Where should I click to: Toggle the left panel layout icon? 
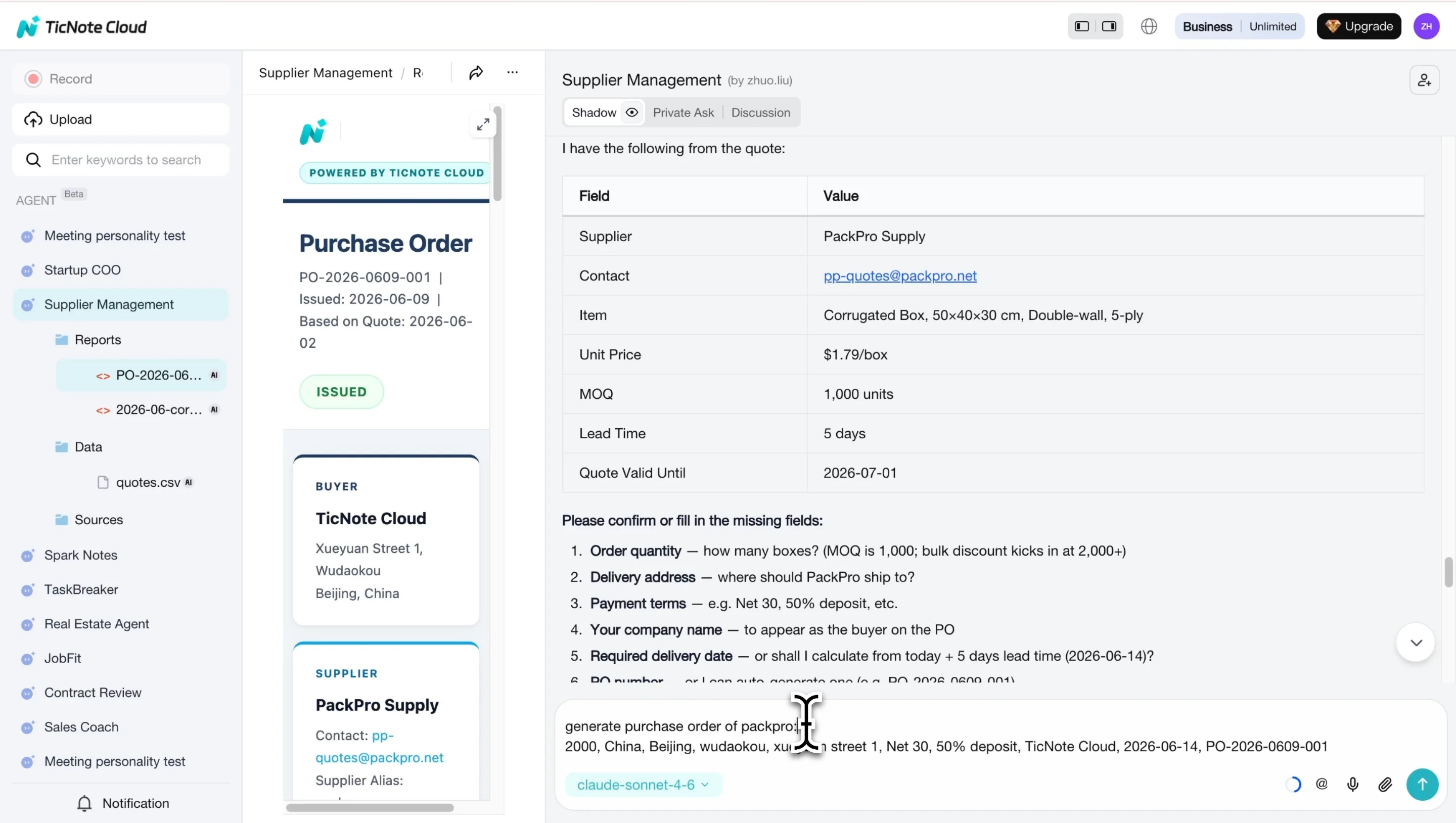1082,27
